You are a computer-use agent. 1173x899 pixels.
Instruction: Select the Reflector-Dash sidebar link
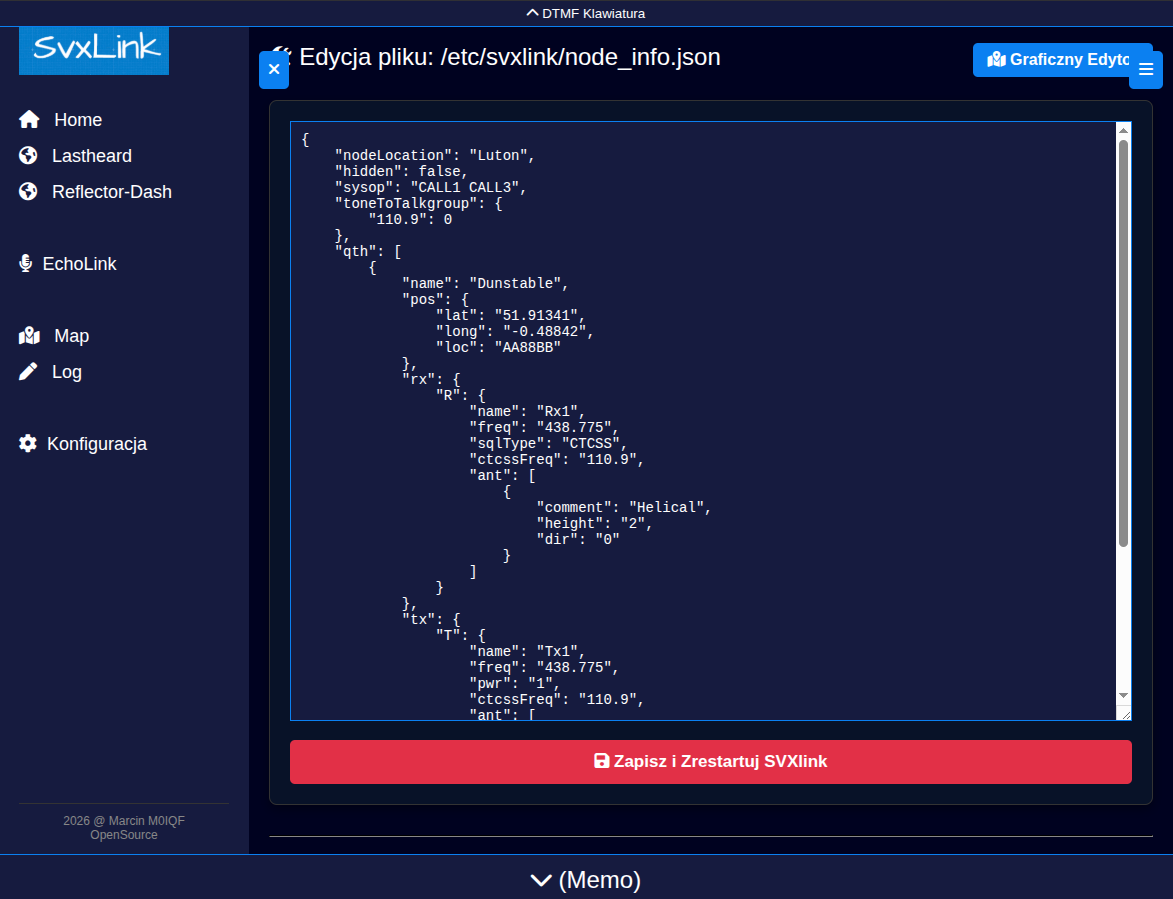[112, 192]
